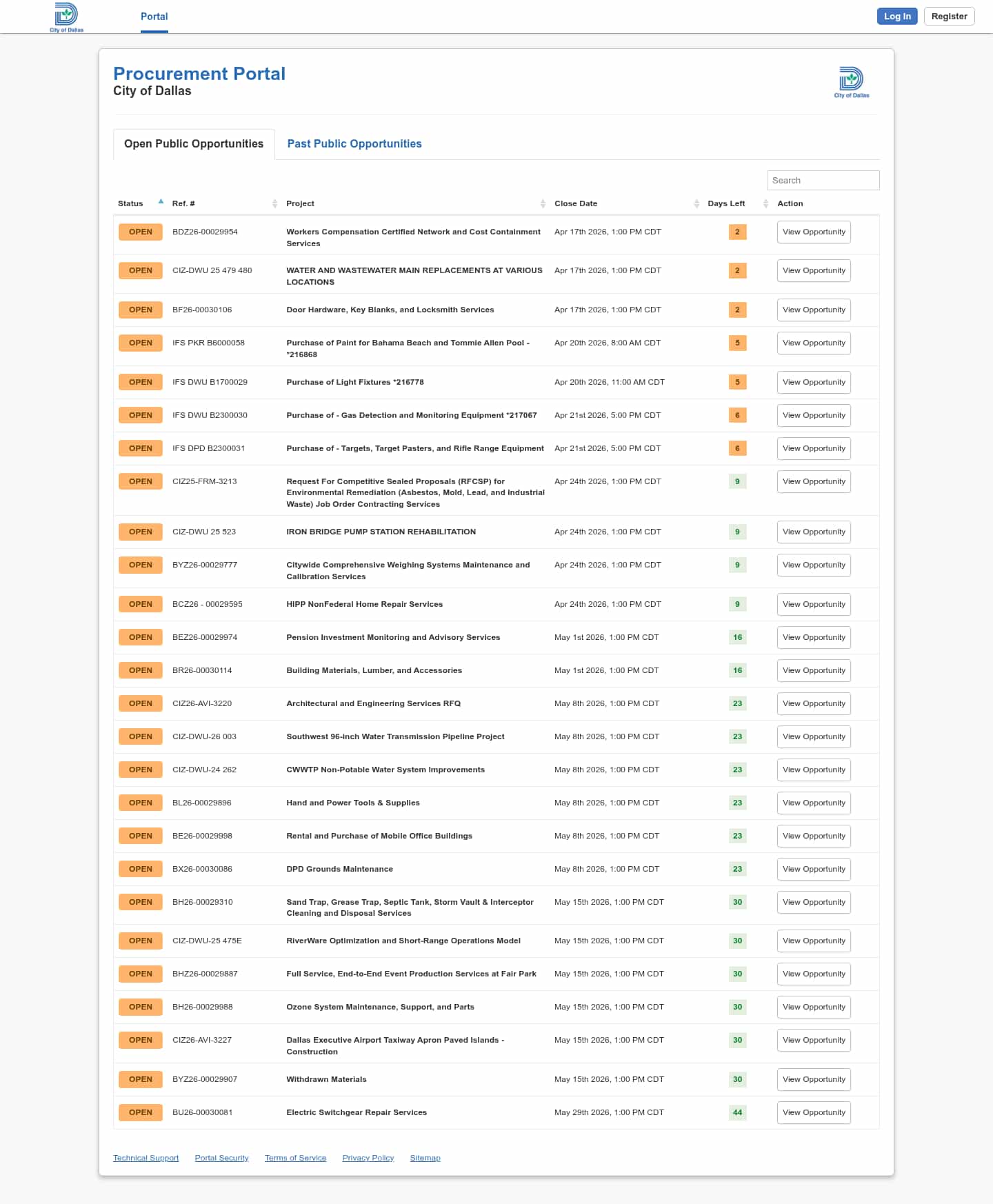Select the Open Public Opportunities tab
Image resolution: width=993 pixels, height=1204 pixels.
(x=194, y=143)
